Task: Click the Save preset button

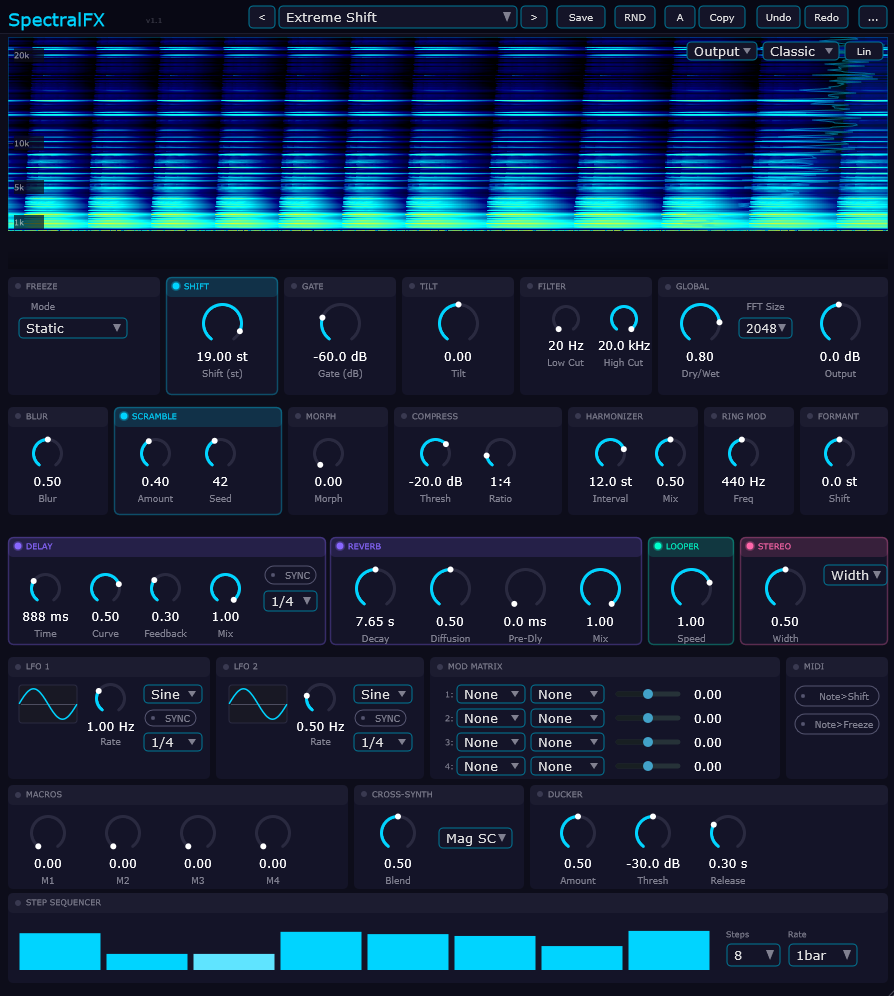Action: 581,17
